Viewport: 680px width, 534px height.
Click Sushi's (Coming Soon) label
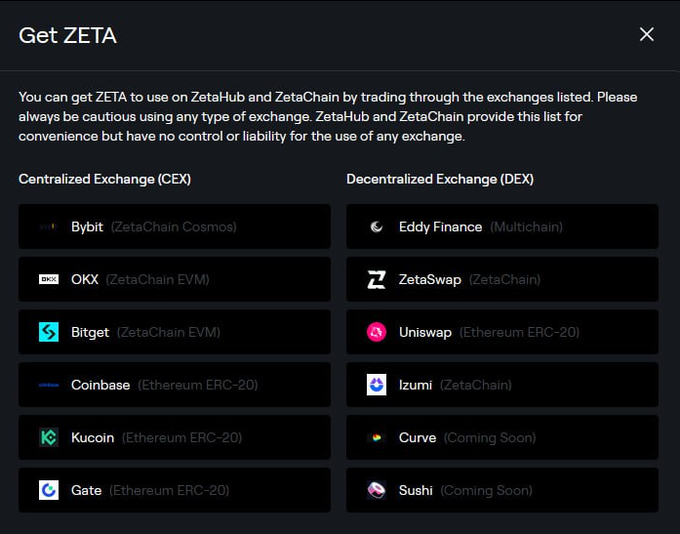tap(486, 491)
